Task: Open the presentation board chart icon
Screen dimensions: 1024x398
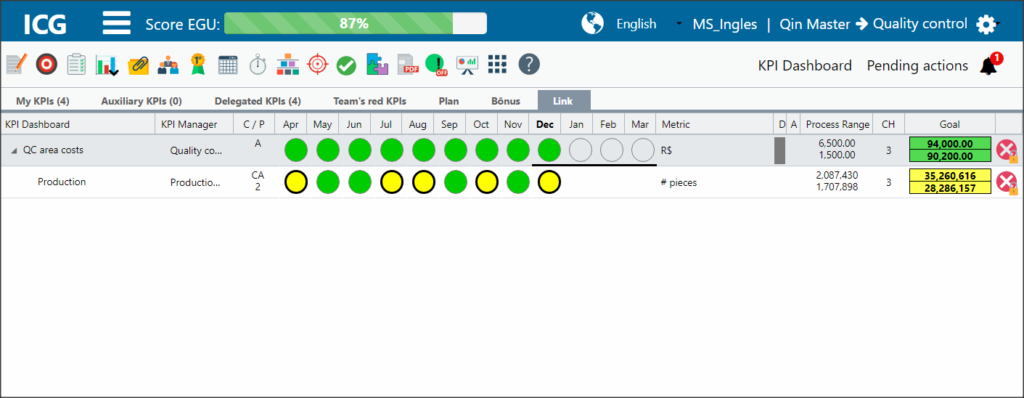Action: click(x=467, y=65)
